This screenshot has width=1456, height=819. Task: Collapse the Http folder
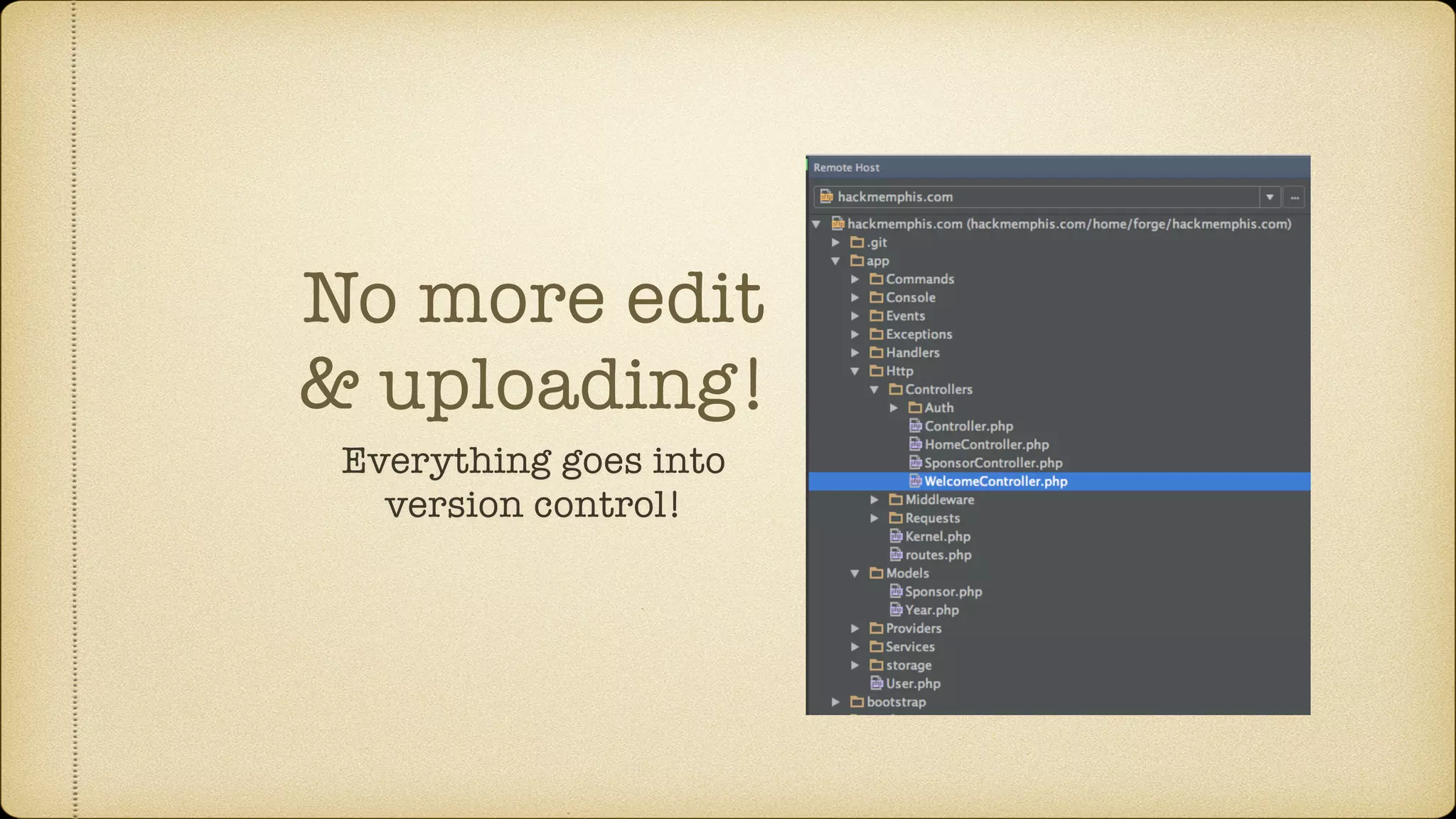[855, 371]
